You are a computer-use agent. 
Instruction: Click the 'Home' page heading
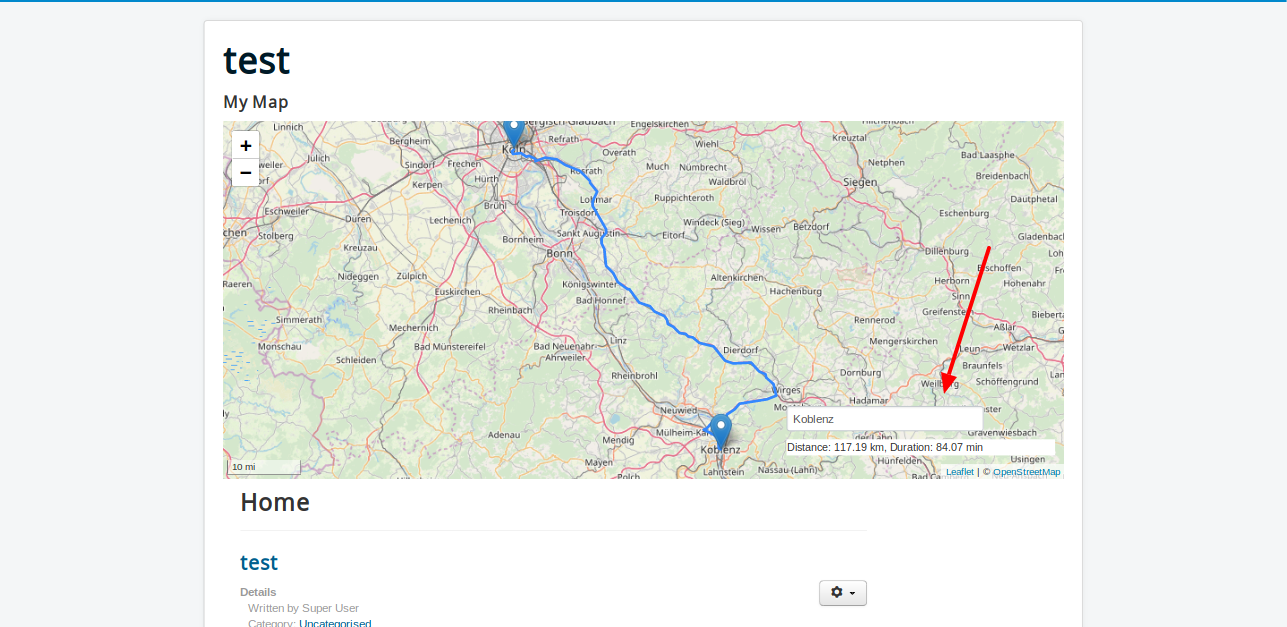point(275,502)
